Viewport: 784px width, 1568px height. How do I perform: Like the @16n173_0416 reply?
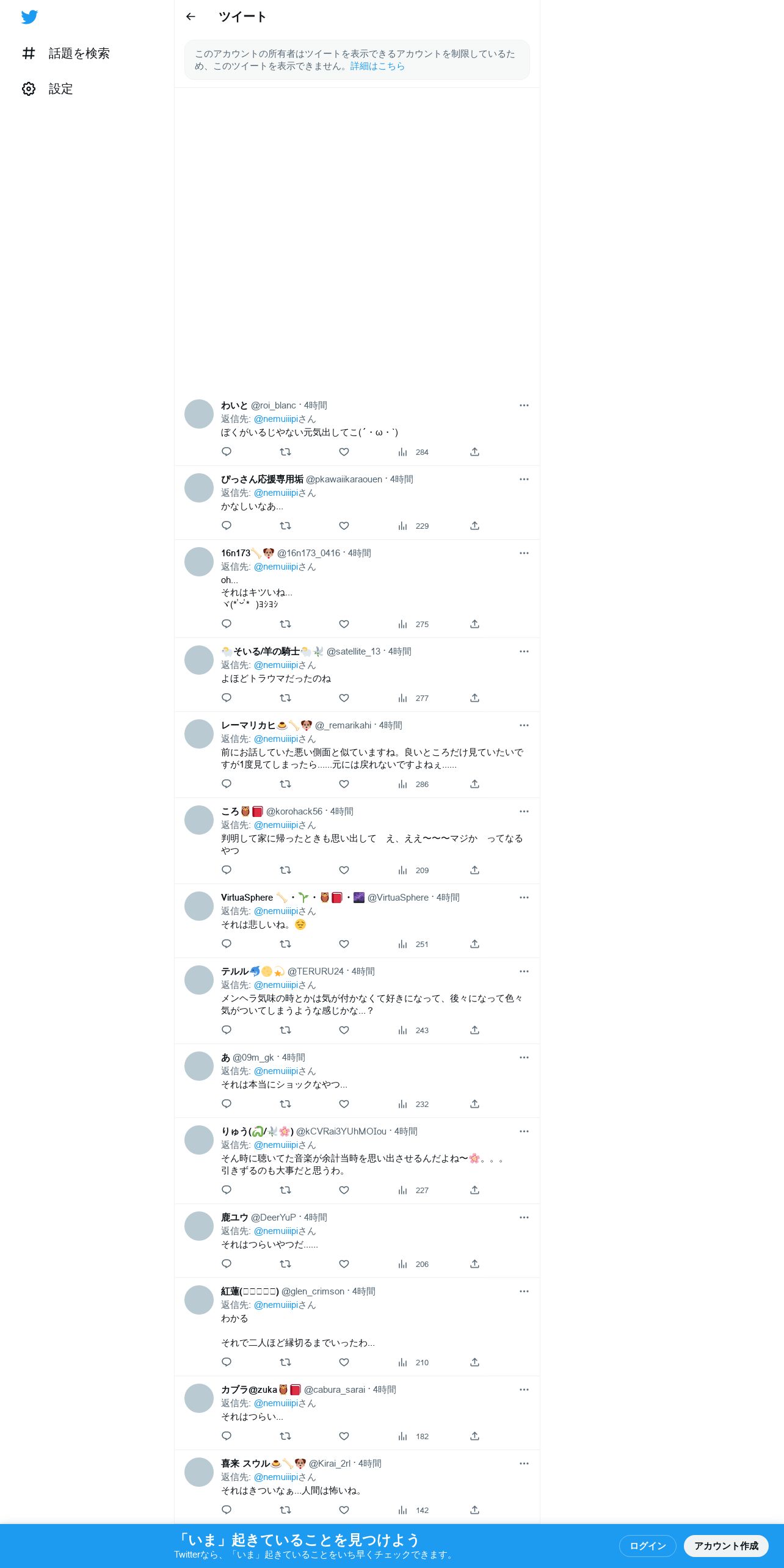(x=344, y=624)
